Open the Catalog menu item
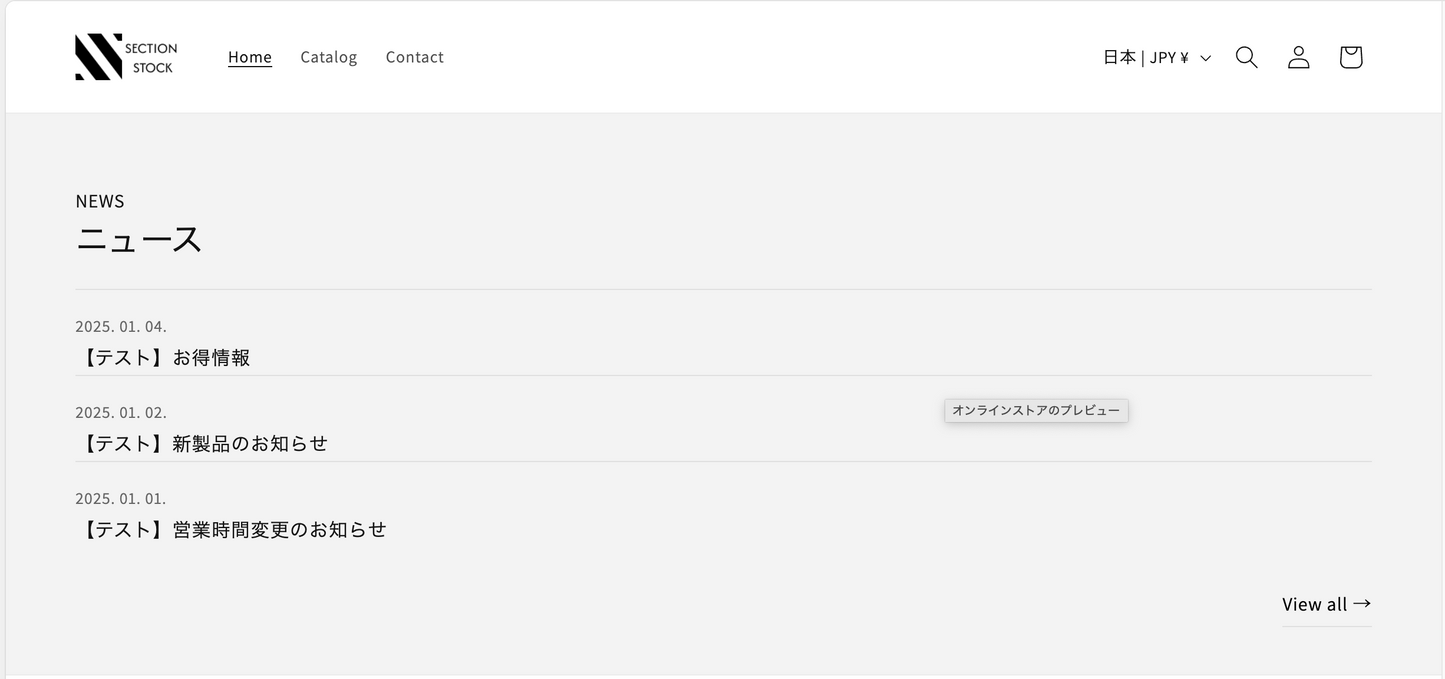 328,57
